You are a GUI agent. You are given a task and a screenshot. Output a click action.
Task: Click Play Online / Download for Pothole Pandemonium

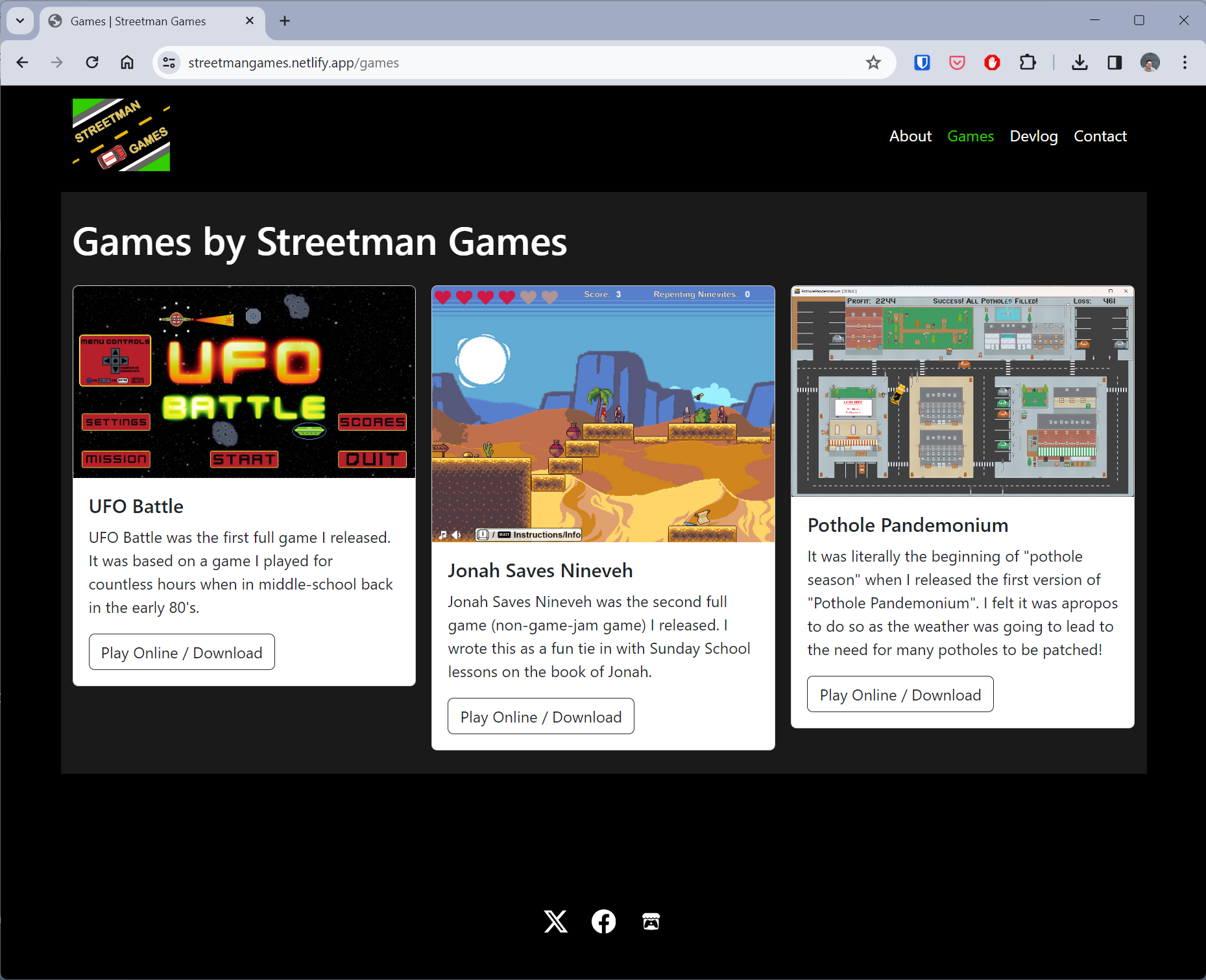900,695
